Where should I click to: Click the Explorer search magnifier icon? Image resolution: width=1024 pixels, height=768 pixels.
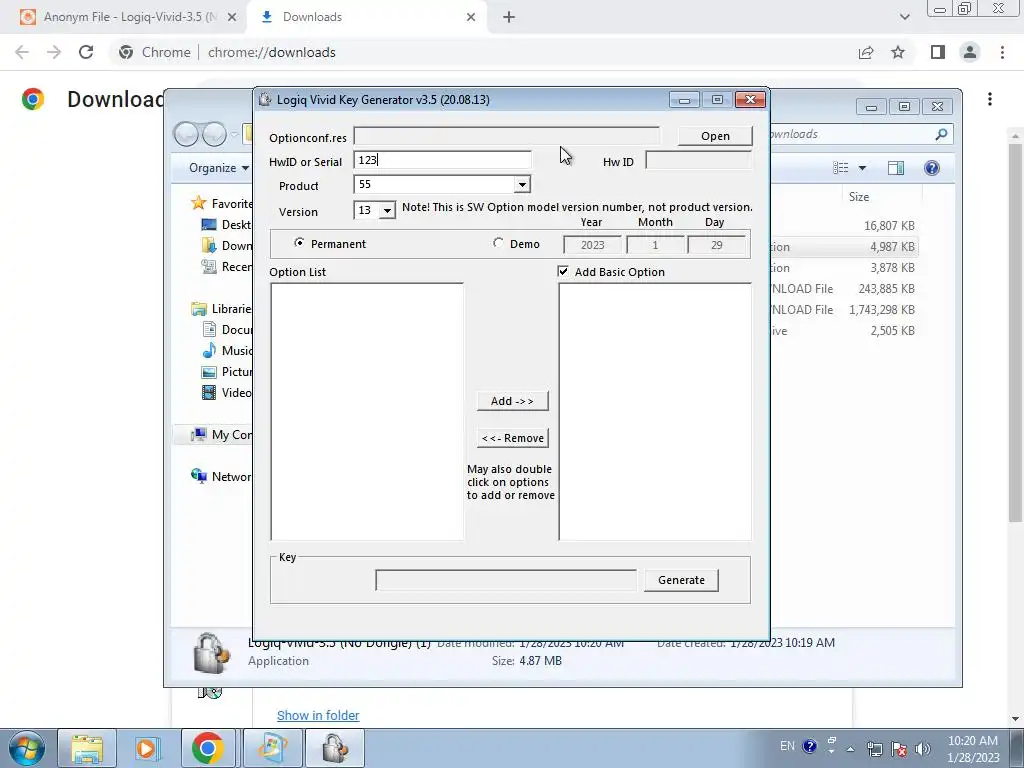click(941, 134)
